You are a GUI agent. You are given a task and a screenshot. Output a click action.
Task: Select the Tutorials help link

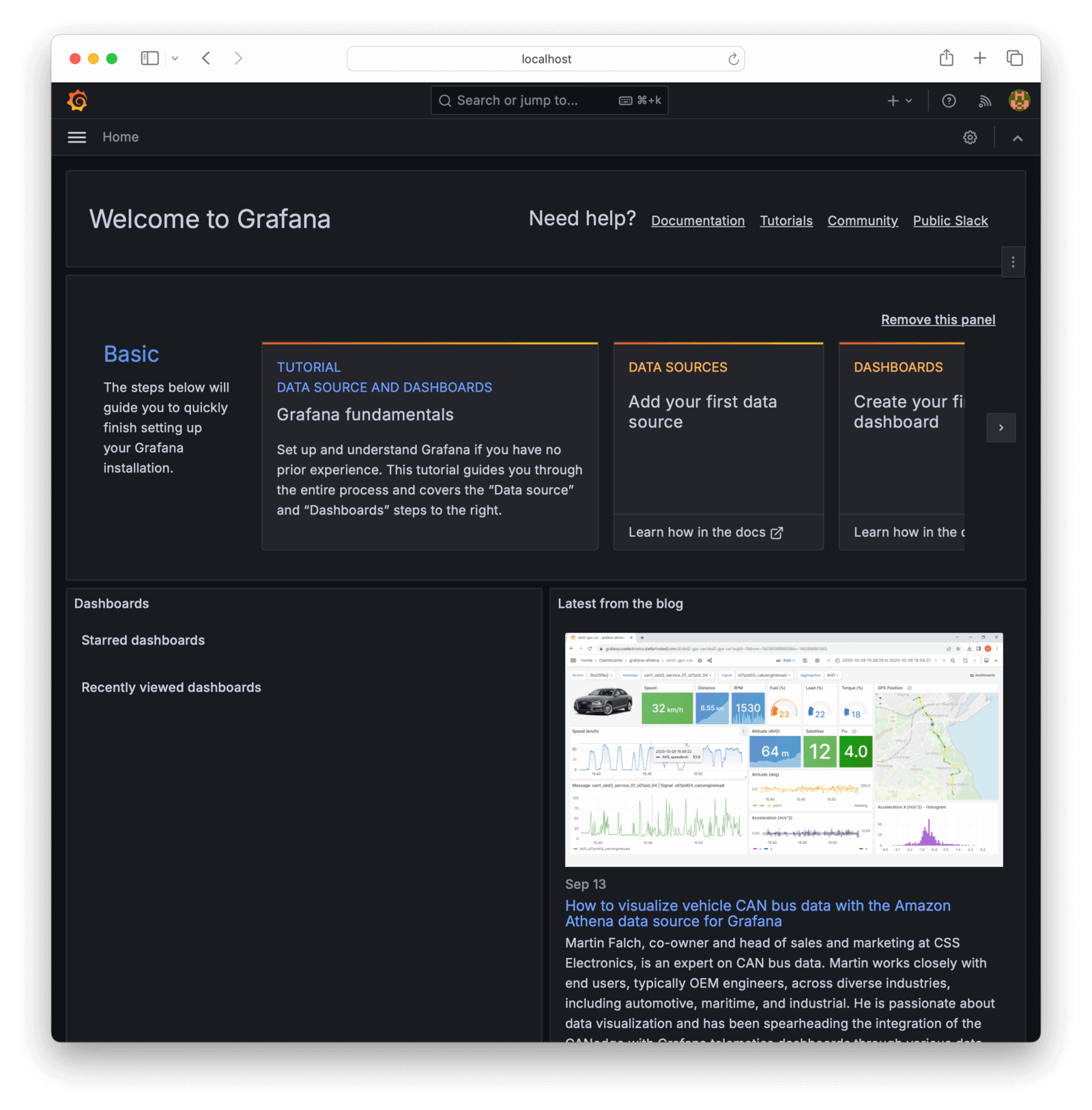tap(786, 220)
